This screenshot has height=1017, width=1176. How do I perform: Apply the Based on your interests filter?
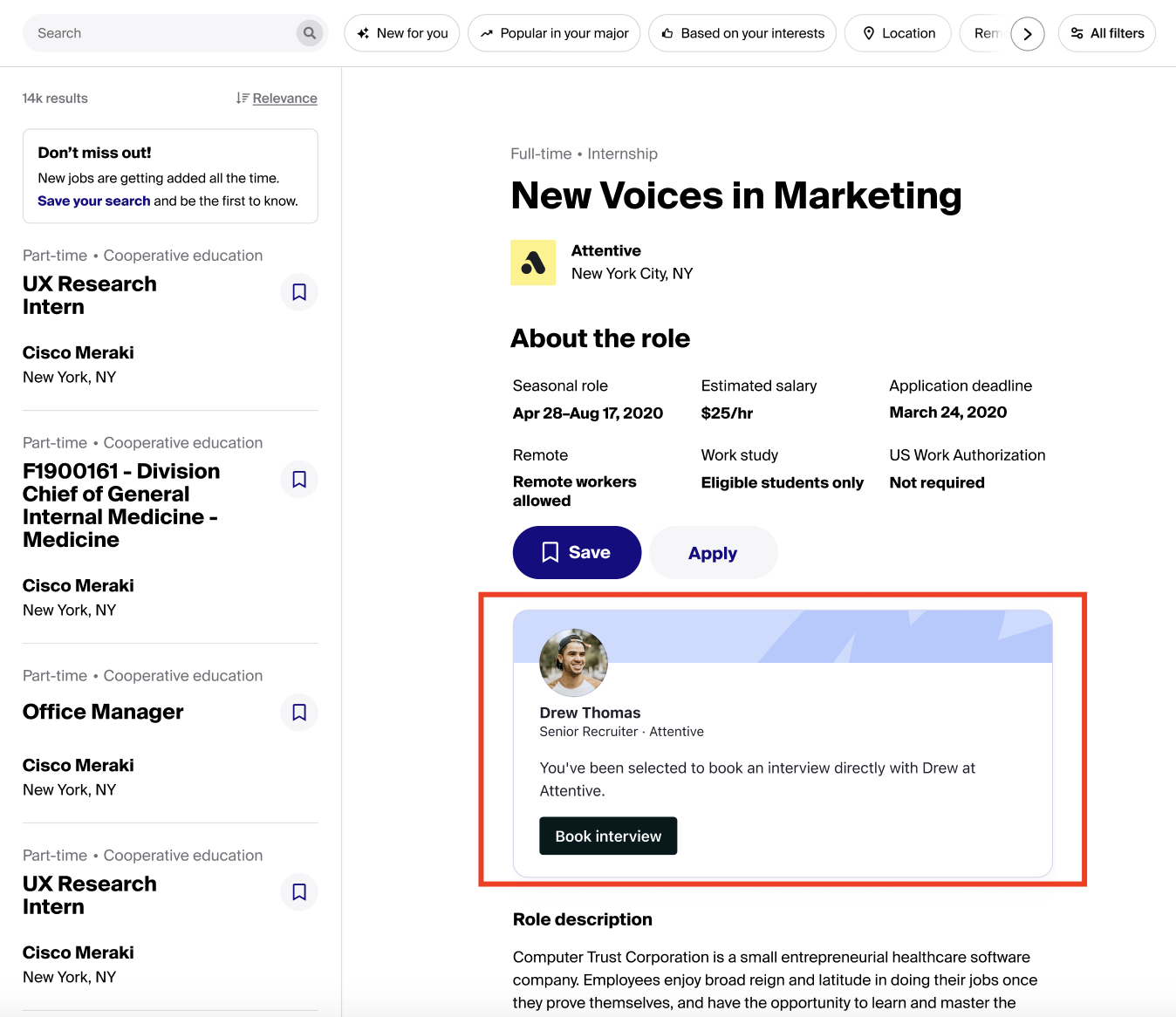click(742, 33)
